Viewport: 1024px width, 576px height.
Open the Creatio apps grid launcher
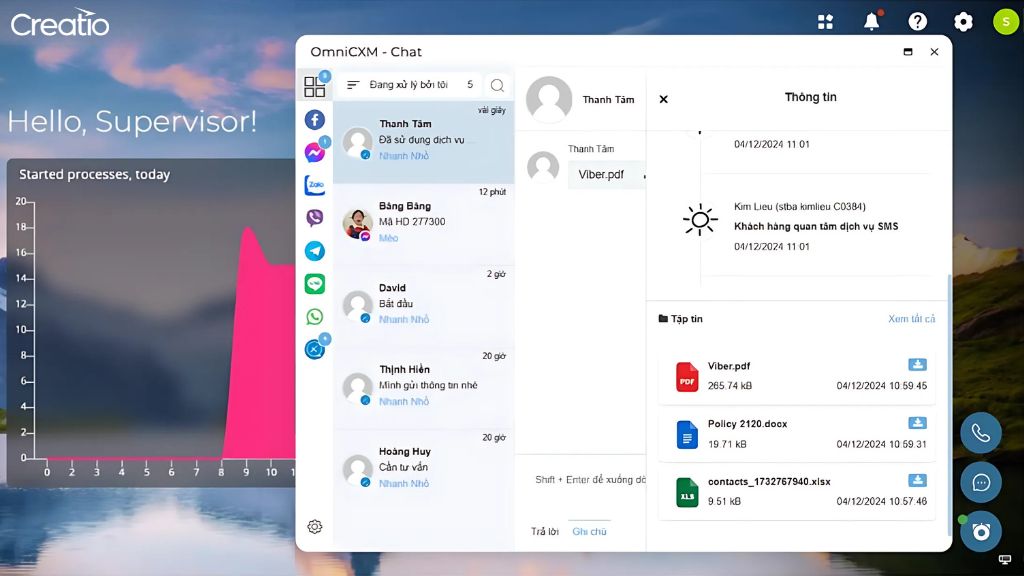coord(825,22)
